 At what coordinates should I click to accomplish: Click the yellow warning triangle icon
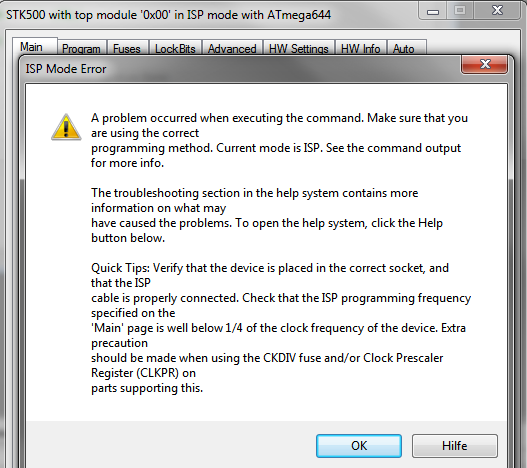(x=66, y=127)
